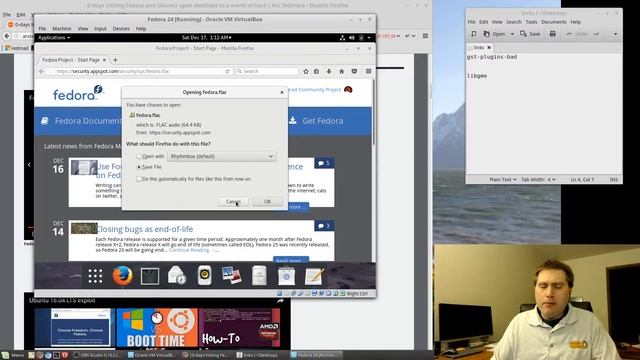Open the Software bag icon in dock
This screenshot has width=640, height=360.
[287, 276]
